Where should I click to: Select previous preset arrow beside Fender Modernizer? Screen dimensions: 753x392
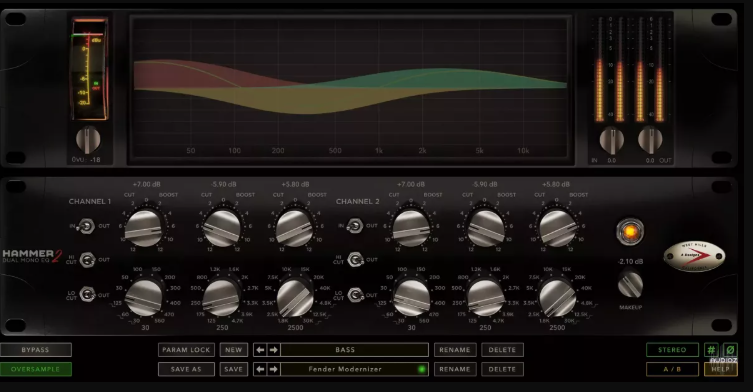(260, 369)
